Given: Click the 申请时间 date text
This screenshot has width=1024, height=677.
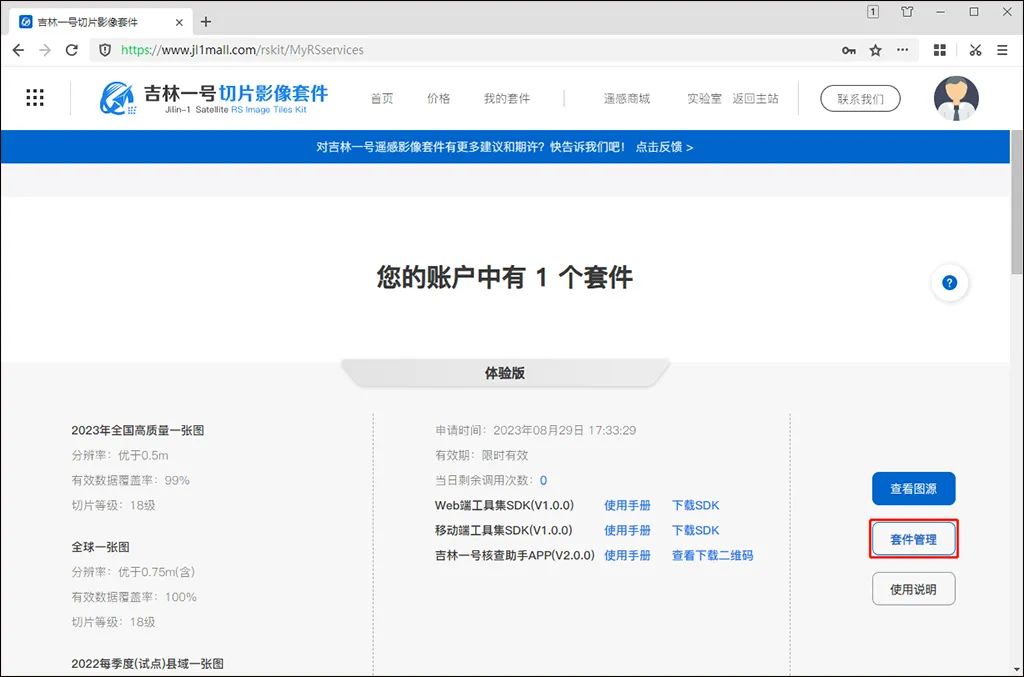Looking at the screenshot, I should tap(536, 430).
